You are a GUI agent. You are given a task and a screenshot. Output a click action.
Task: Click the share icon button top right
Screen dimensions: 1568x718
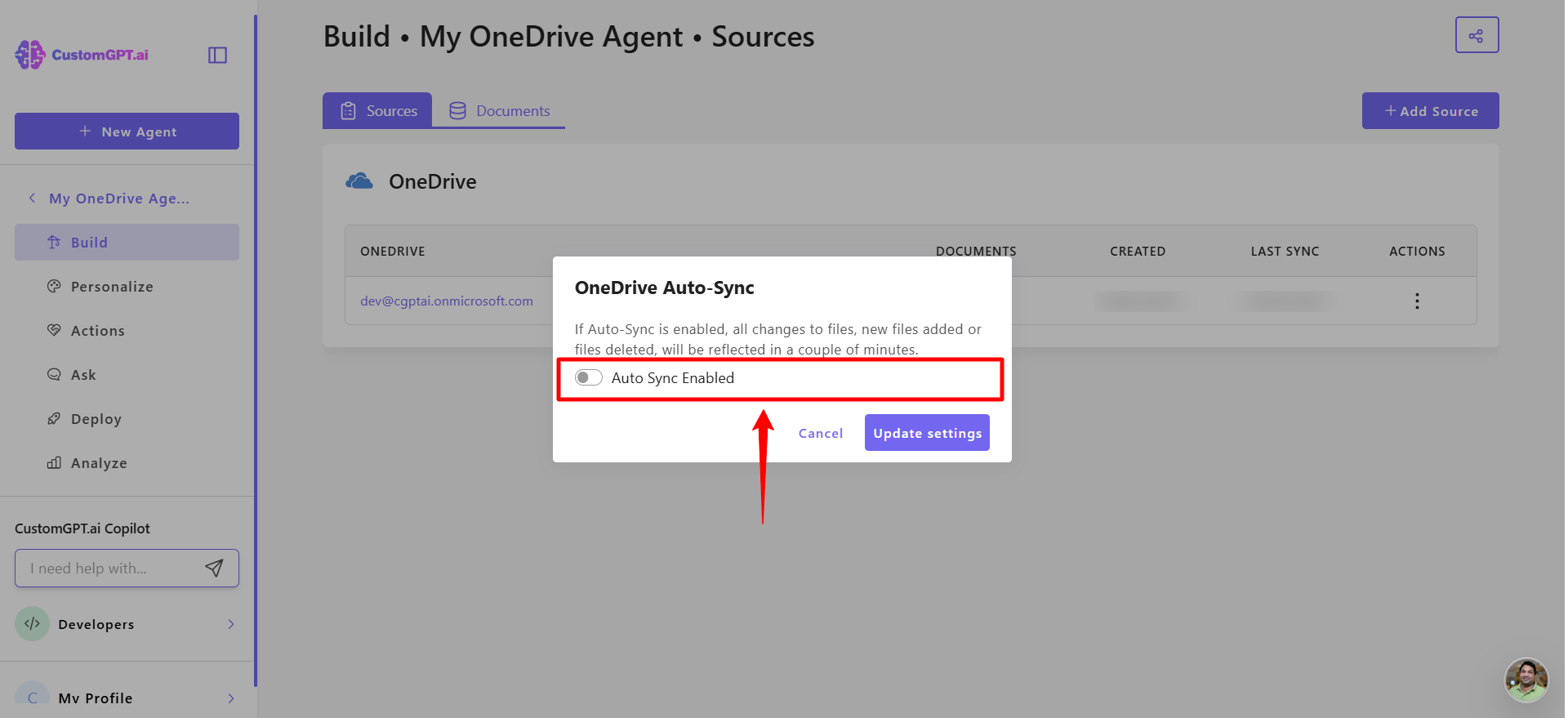point(1477,35)
